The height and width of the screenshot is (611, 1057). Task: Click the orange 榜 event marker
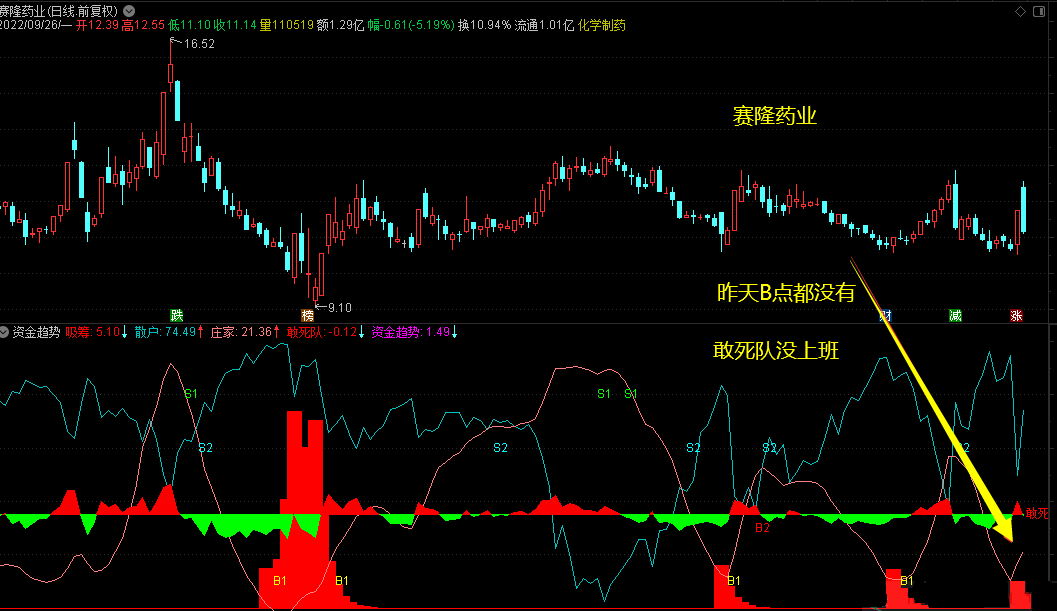coord(307,315)
